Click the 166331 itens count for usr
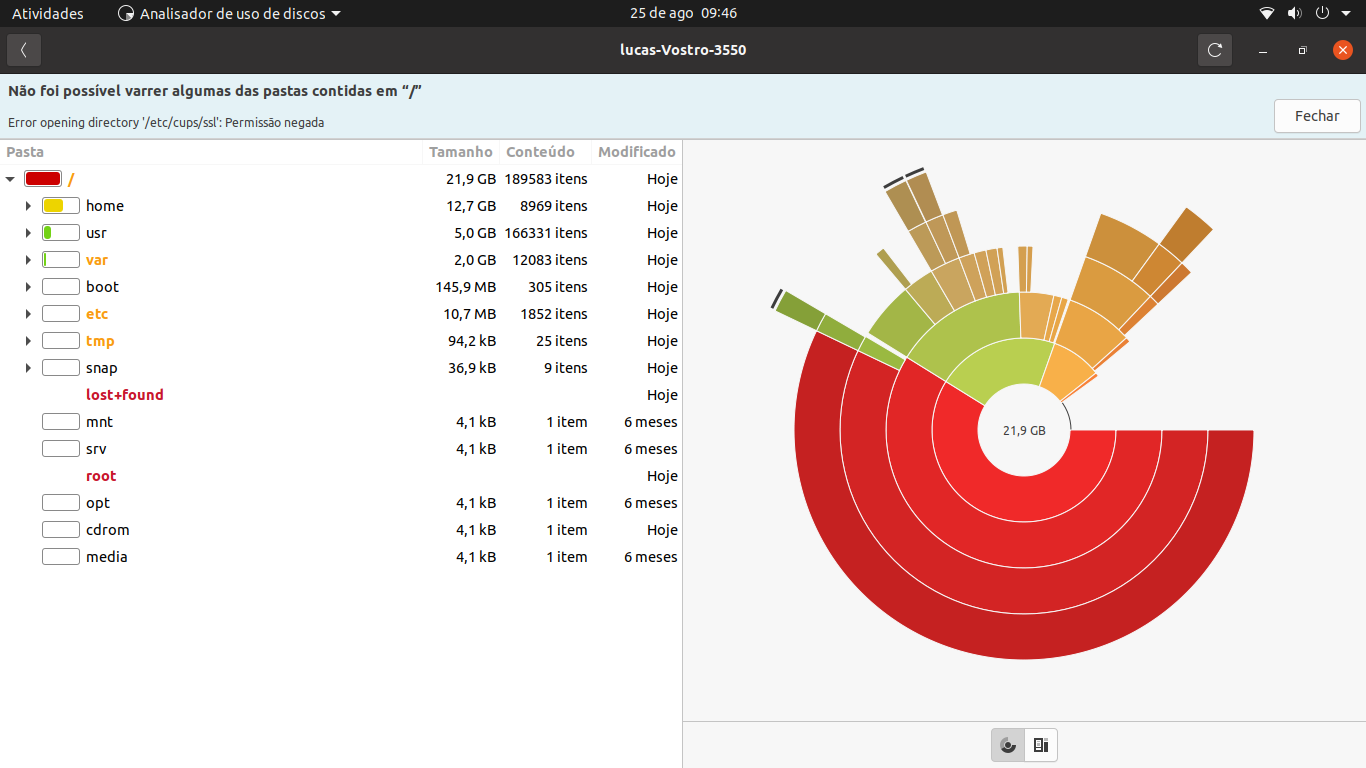The width and height of the screenshot is (1366, 768). pos(546,233)
